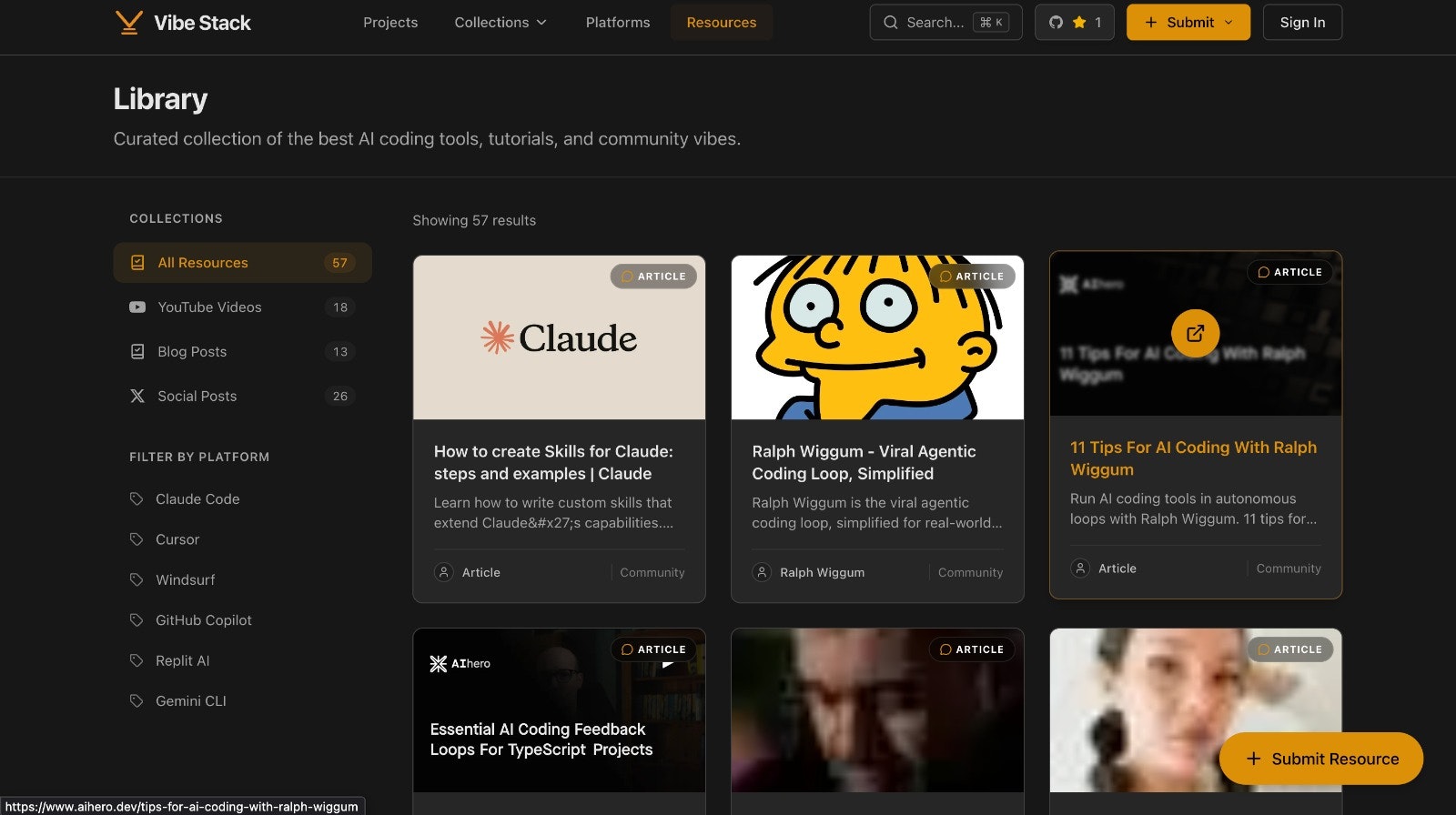Click the YouTube Videos play icon

tap(137, 307)
